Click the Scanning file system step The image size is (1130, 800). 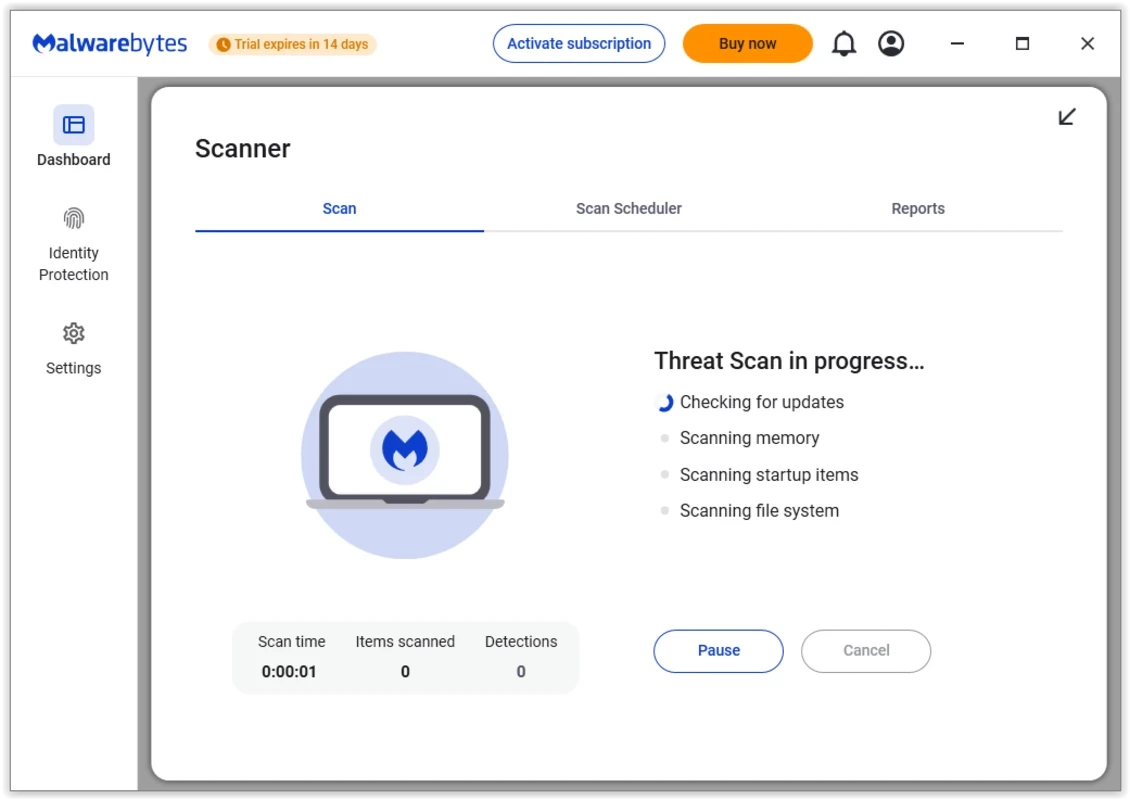tap(759, 511)
